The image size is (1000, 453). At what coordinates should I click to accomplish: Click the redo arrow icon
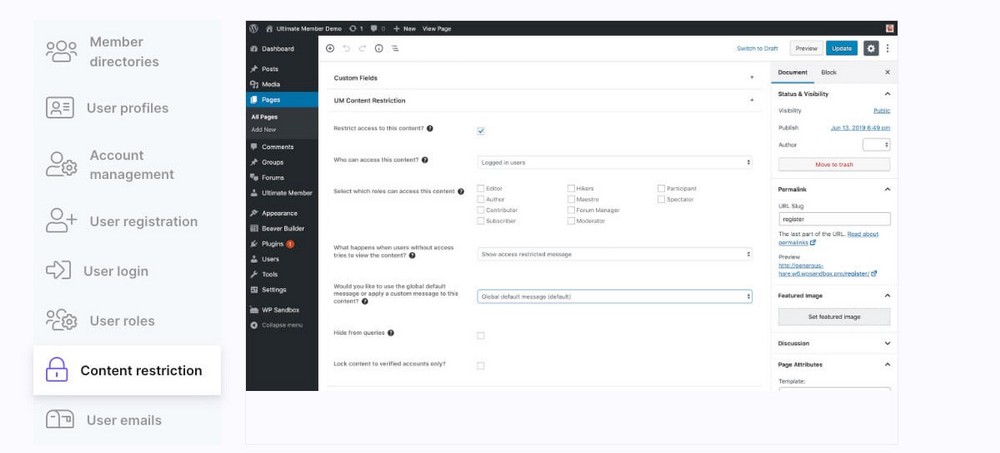(362, 48)
